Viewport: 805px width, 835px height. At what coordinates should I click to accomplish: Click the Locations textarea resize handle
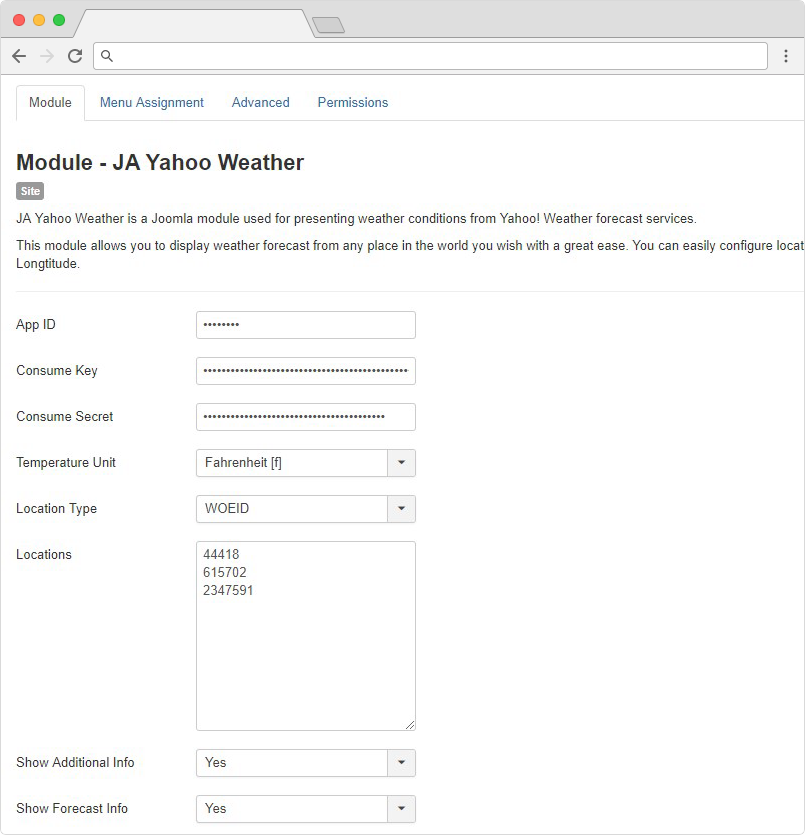pos(410,725)
